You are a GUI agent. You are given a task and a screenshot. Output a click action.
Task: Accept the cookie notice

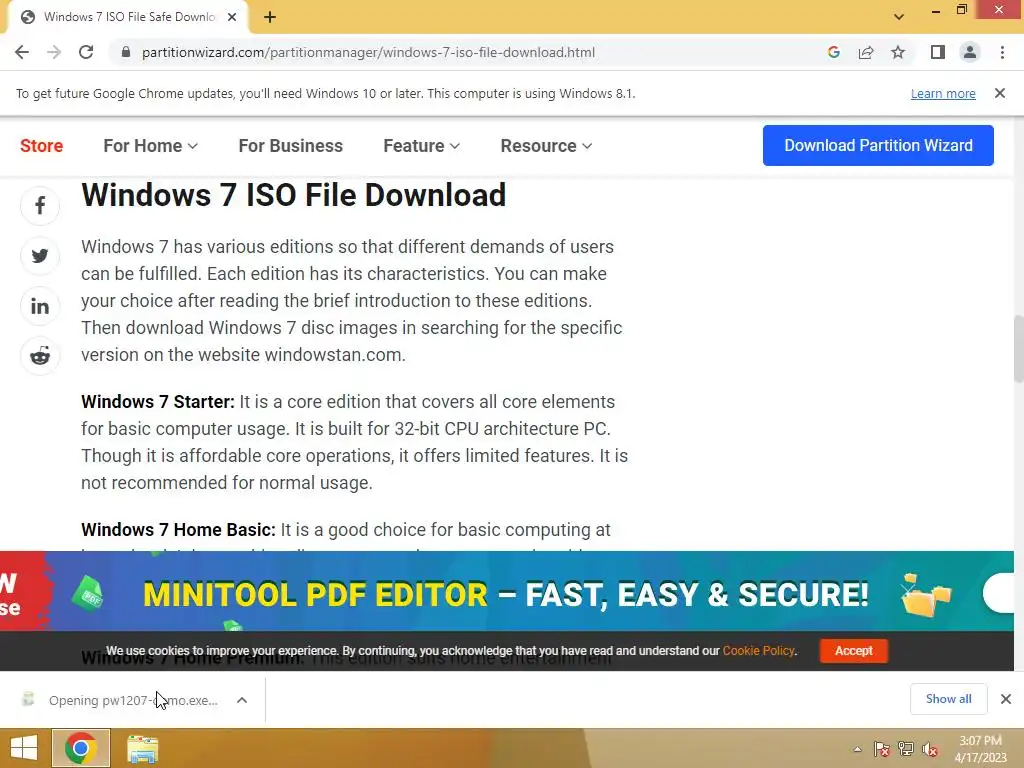853,651
